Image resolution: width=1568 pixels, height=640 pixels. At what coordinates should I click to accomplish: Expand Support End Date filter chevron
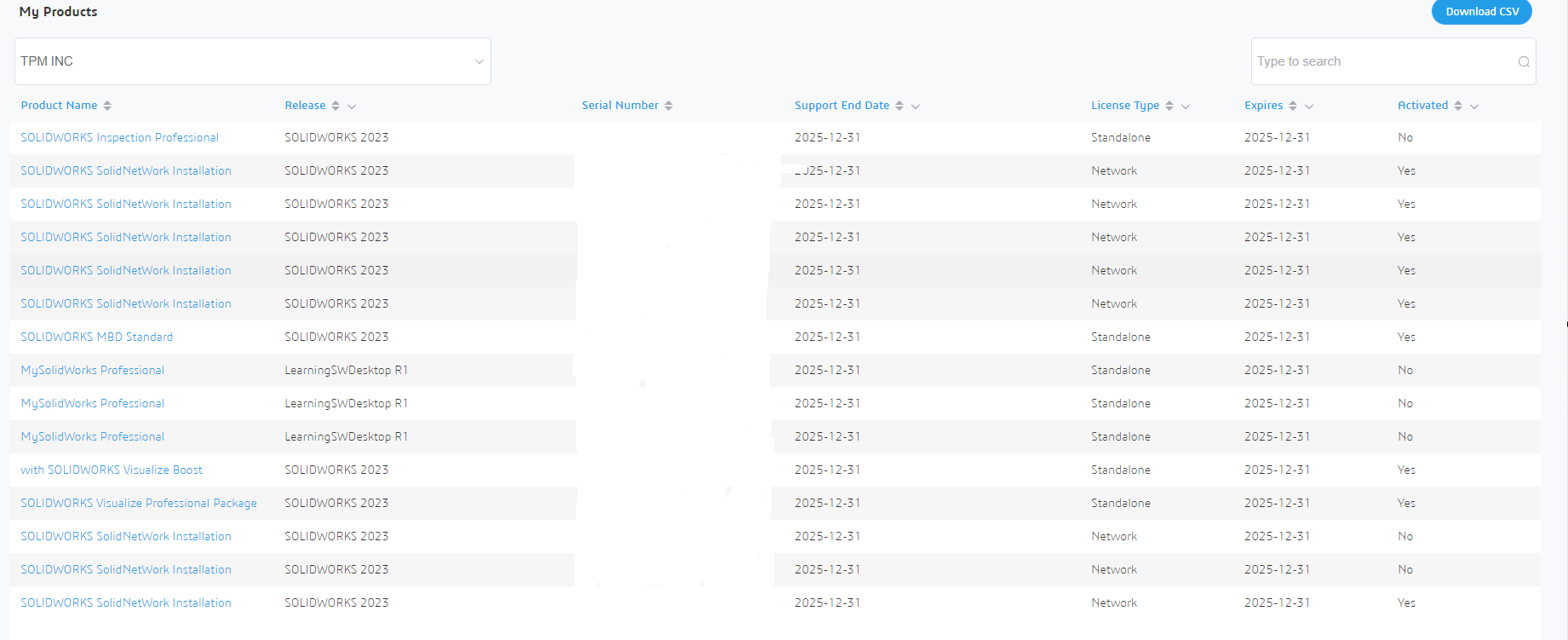916,107
